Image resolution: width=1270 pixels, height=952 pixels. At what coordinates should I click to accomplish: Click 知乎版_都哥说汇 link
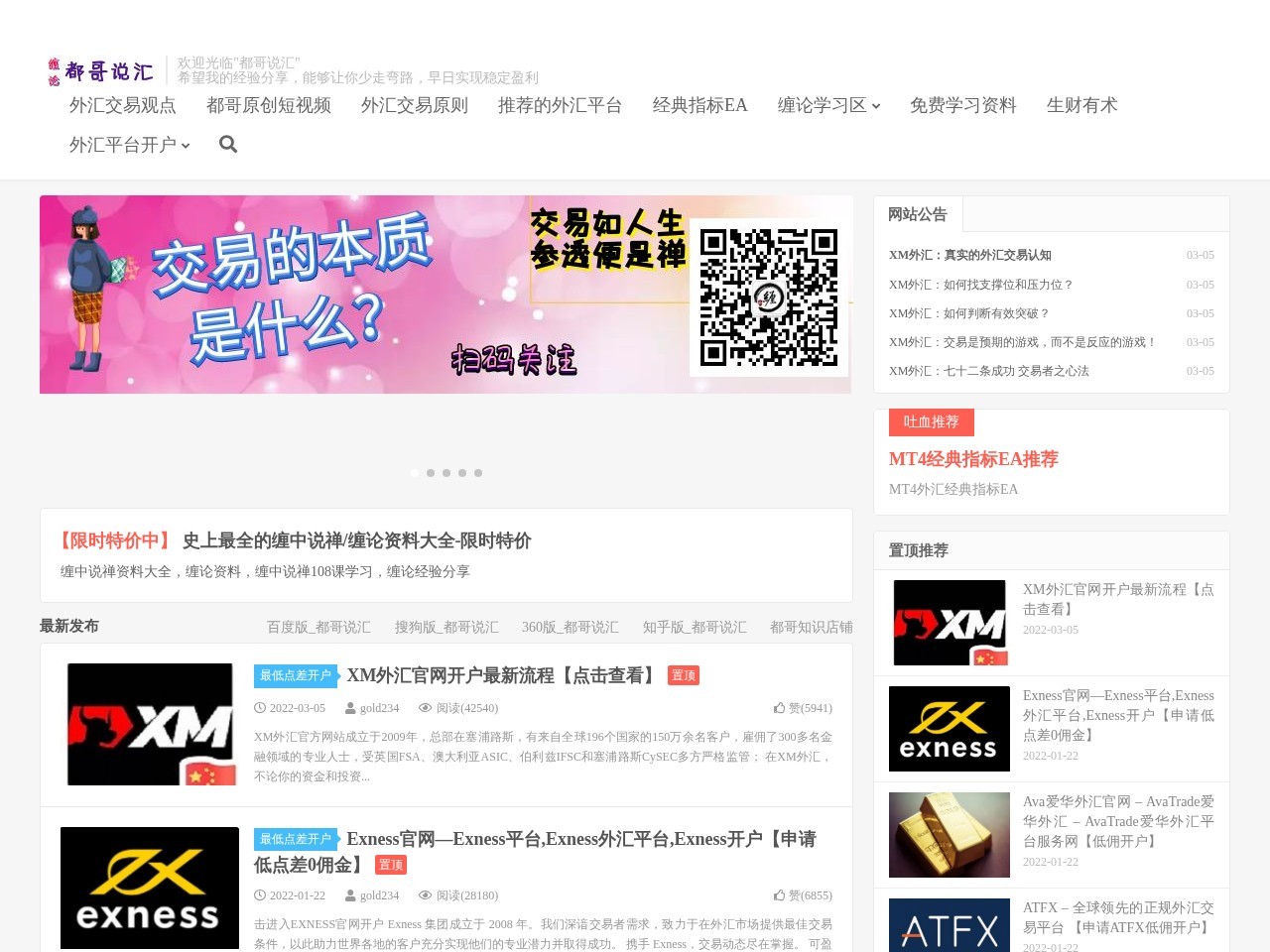pos(695,627)
